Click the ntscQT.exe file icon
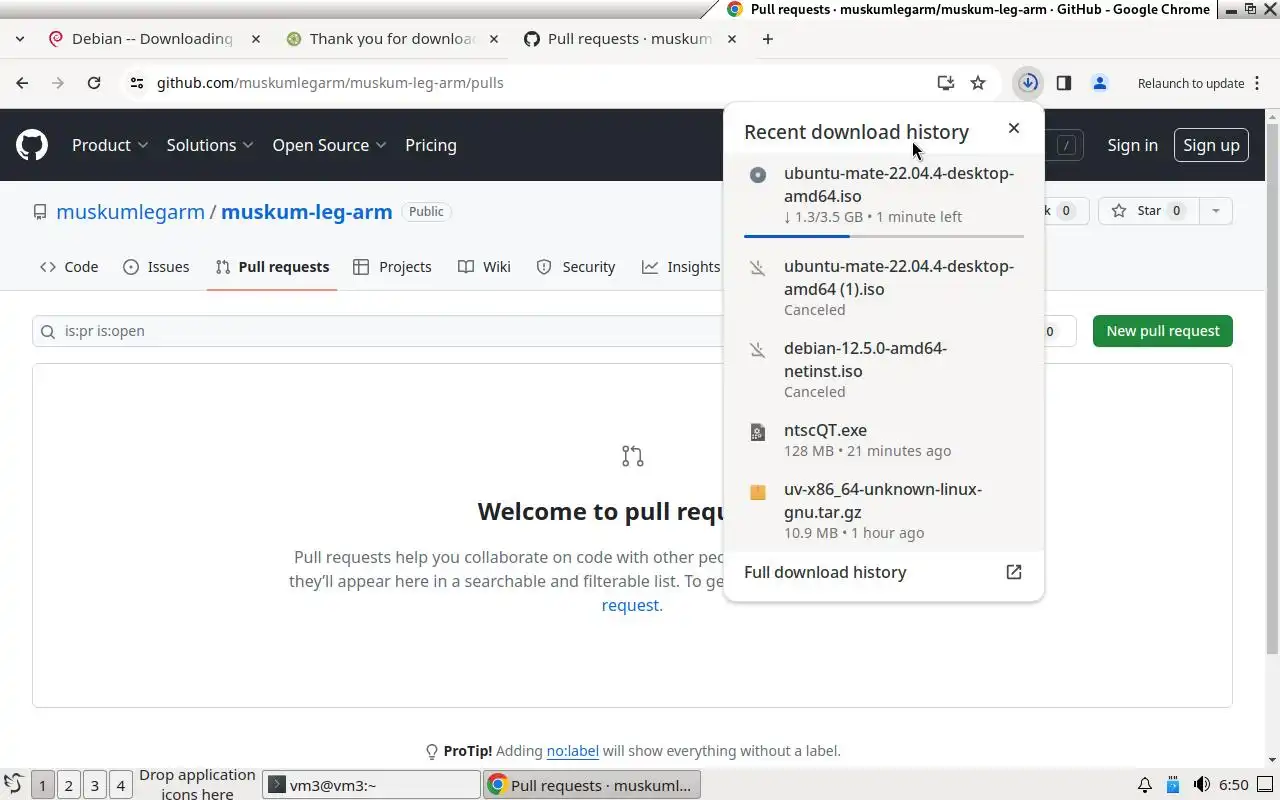 (758, 432)
